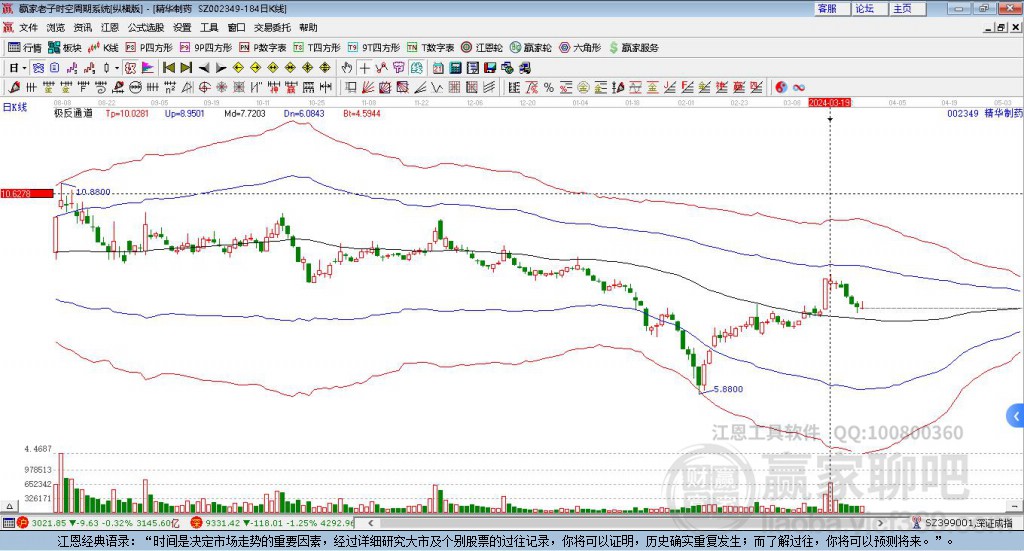Open the 9P四方形 tool
The height and width of the screenshot is (551, 1024).
pyautogui.click(x=206, y=48)
